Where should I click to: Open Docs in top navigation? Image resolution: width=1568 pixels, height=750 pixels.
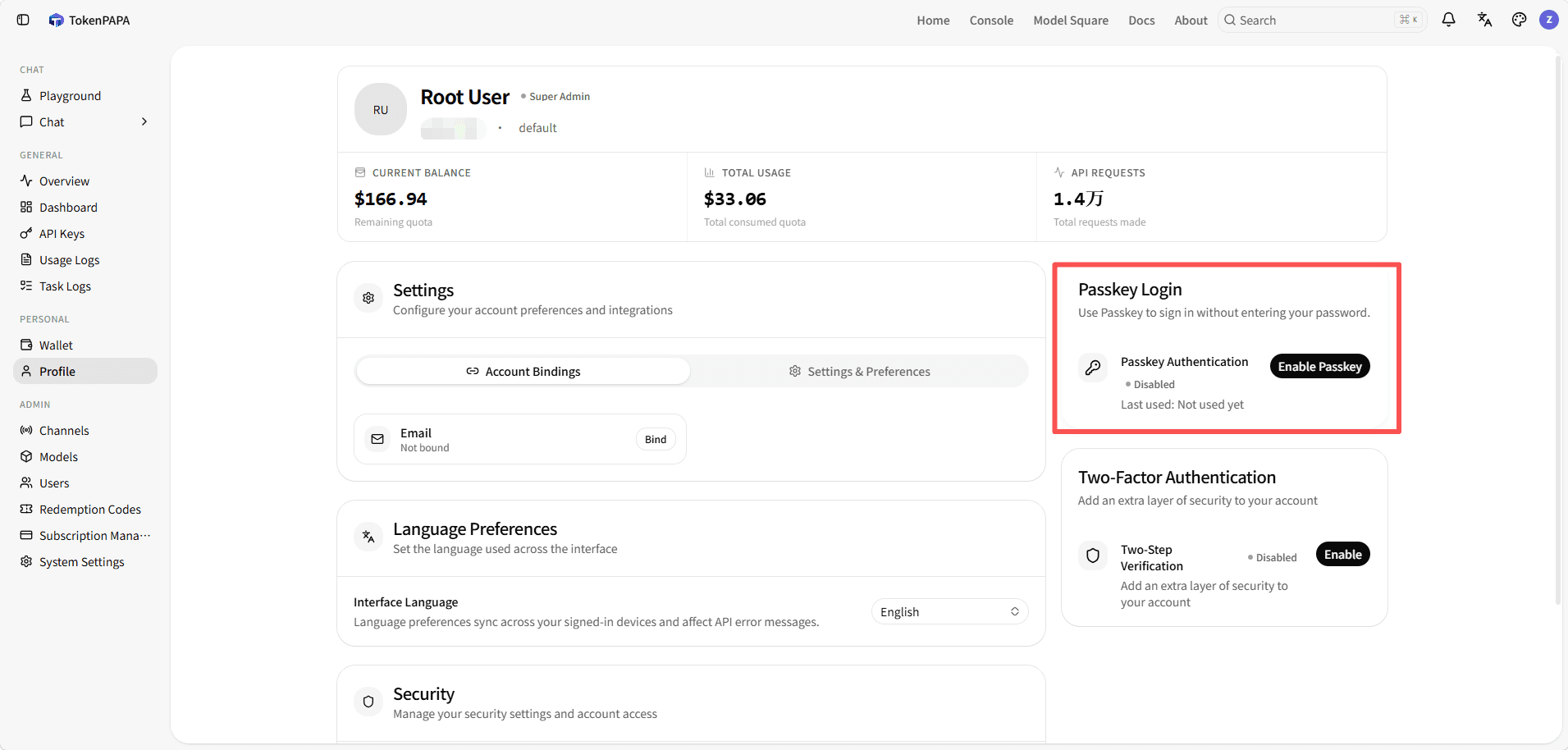1141,20
